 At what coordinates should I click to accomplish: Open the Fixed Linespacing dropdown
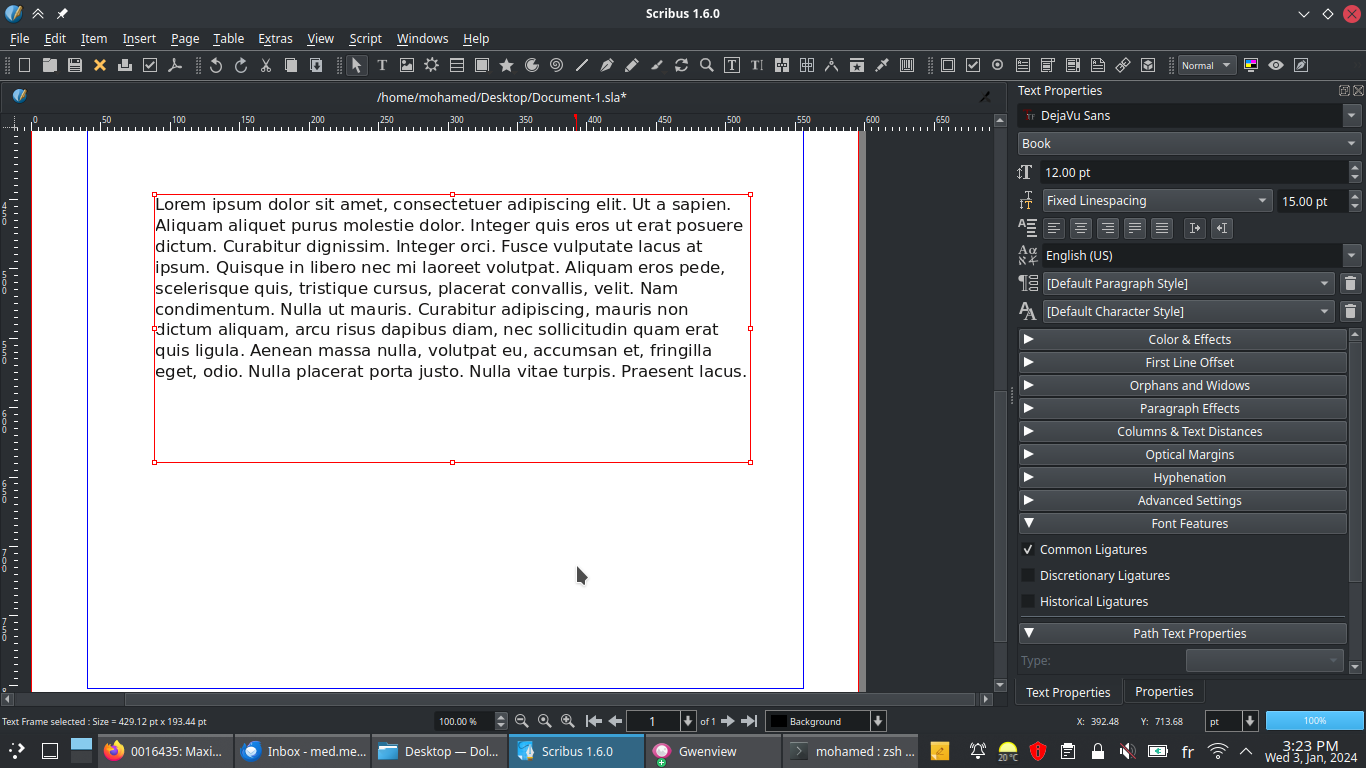(1157, 201)
